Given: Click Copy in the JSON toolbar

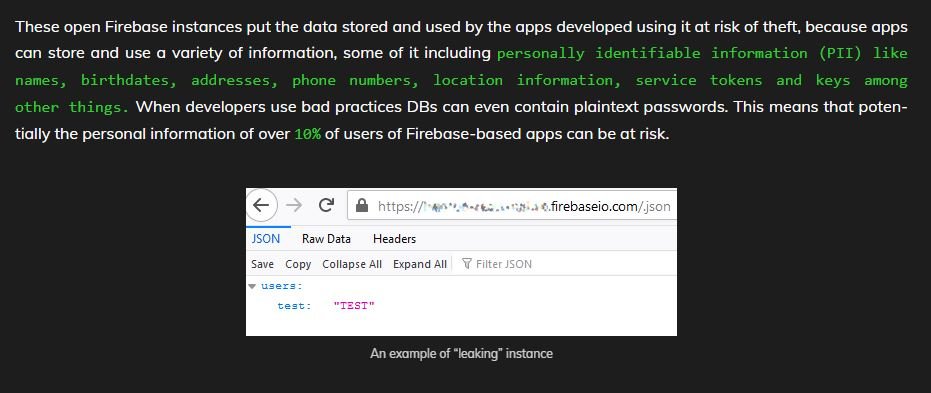Looking at the screenshot, I should (298, 264).
